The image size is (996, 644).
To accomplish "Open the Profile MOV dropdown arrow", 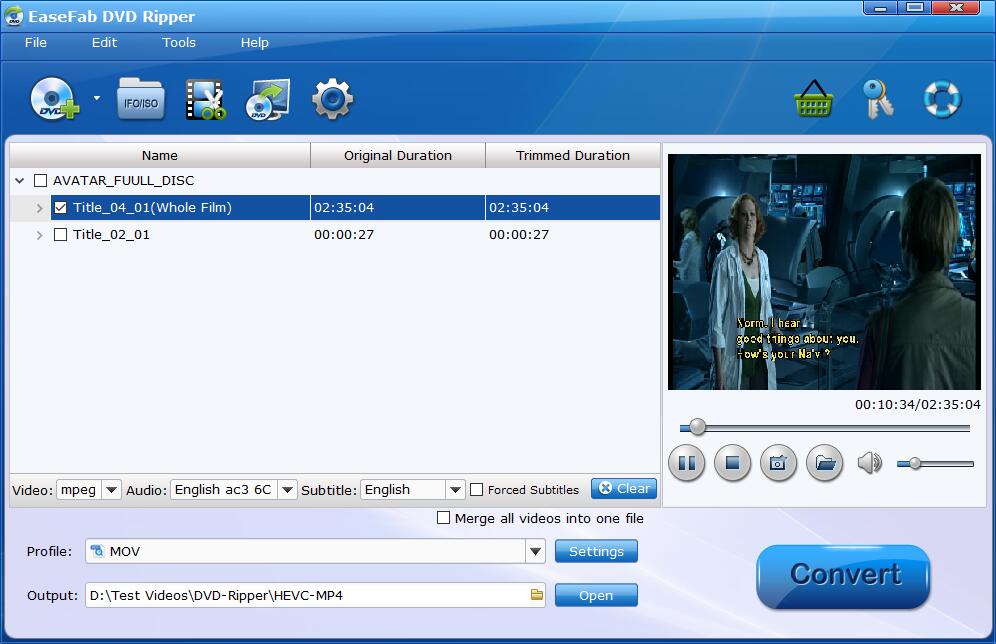I will click(x=535, y=551).
